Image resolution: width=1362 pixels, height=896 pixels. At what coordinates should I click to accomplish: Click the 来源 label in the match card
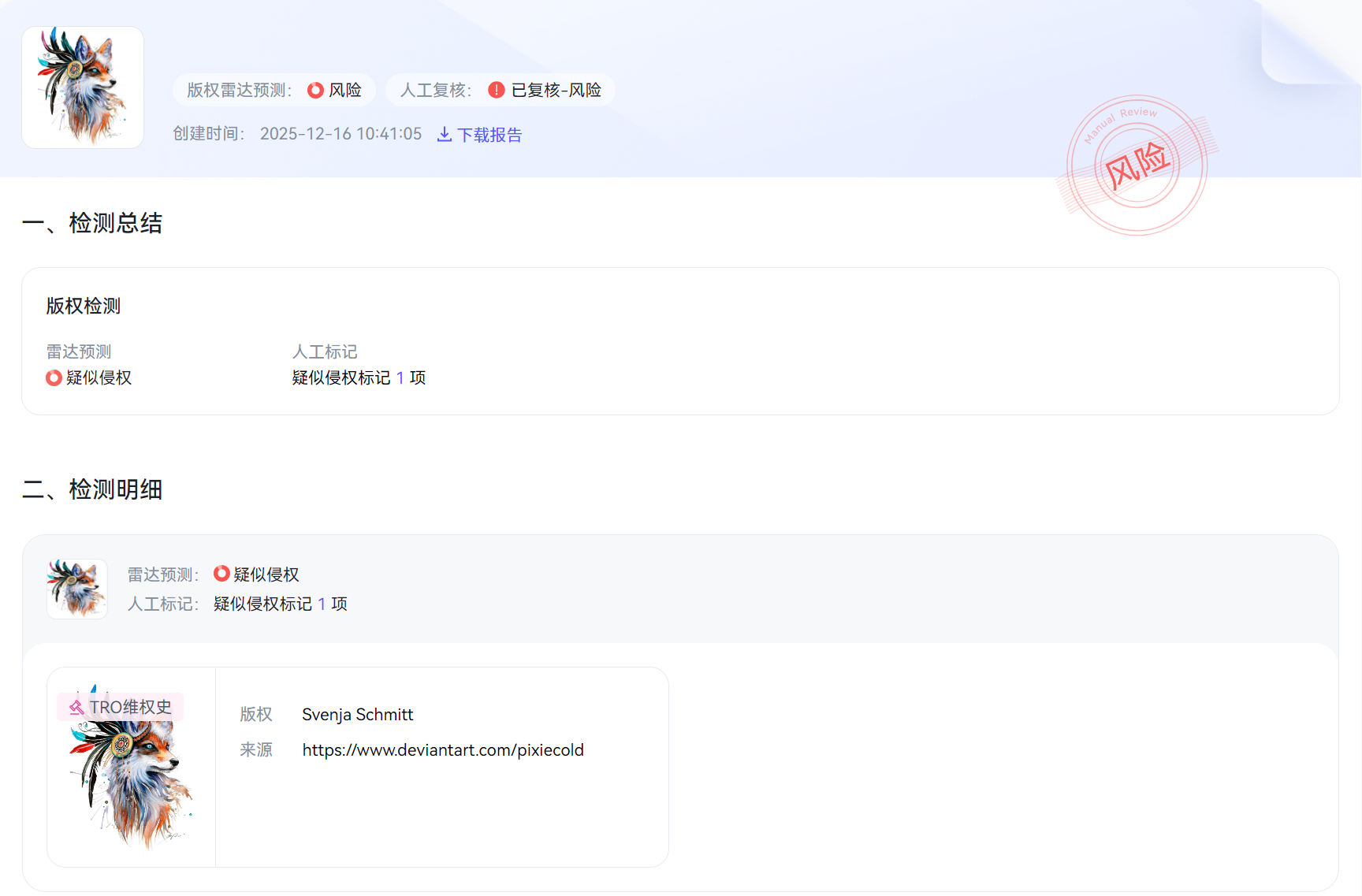[x=256, y=750]
